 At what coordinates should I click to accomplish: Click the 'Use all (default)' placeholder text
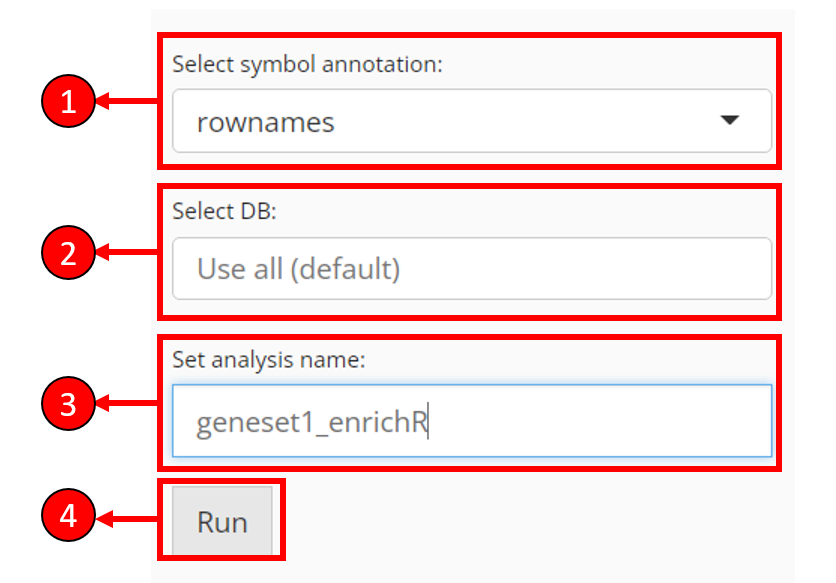(299, 269)
